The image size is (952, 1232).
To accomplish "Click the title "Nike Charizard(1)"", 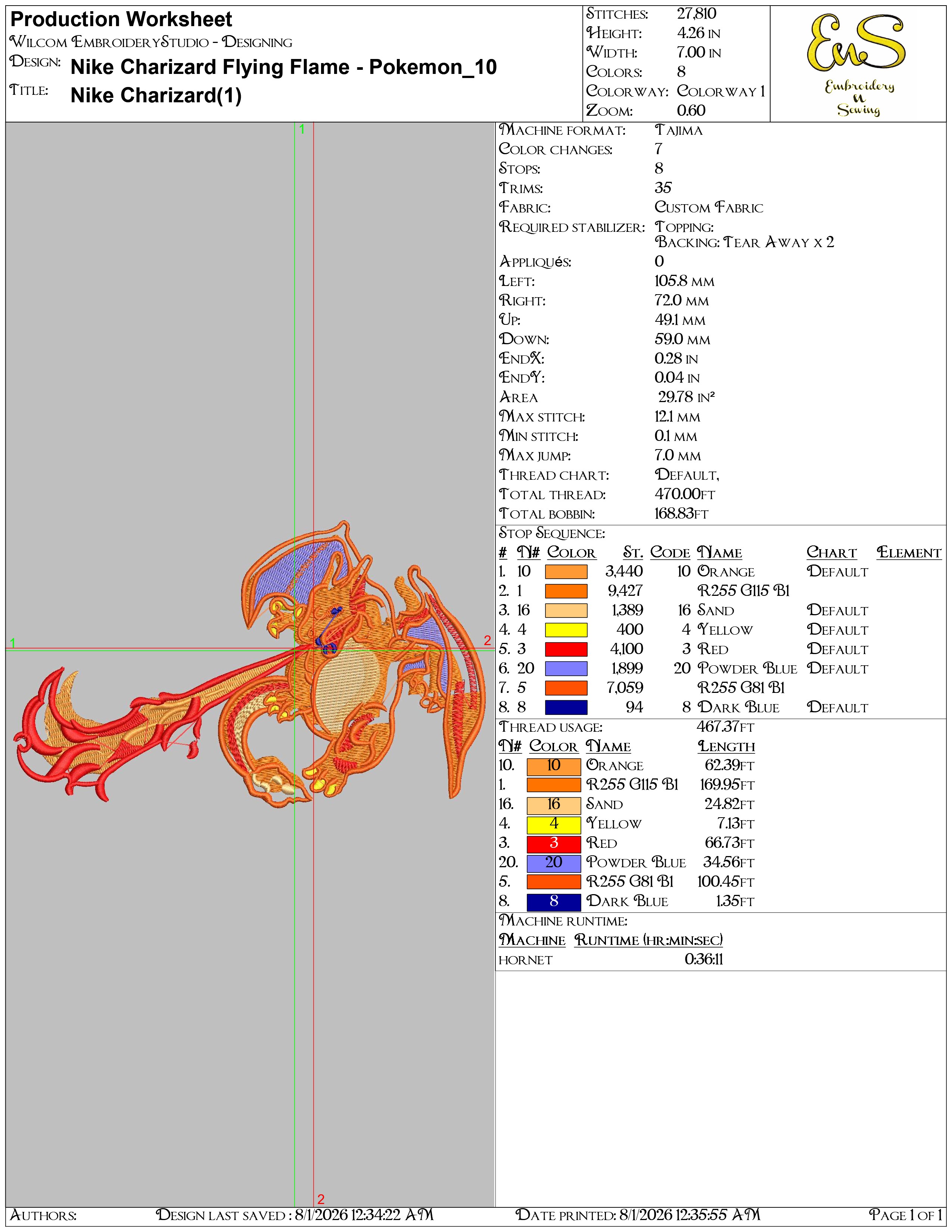I will click(156, 95).
